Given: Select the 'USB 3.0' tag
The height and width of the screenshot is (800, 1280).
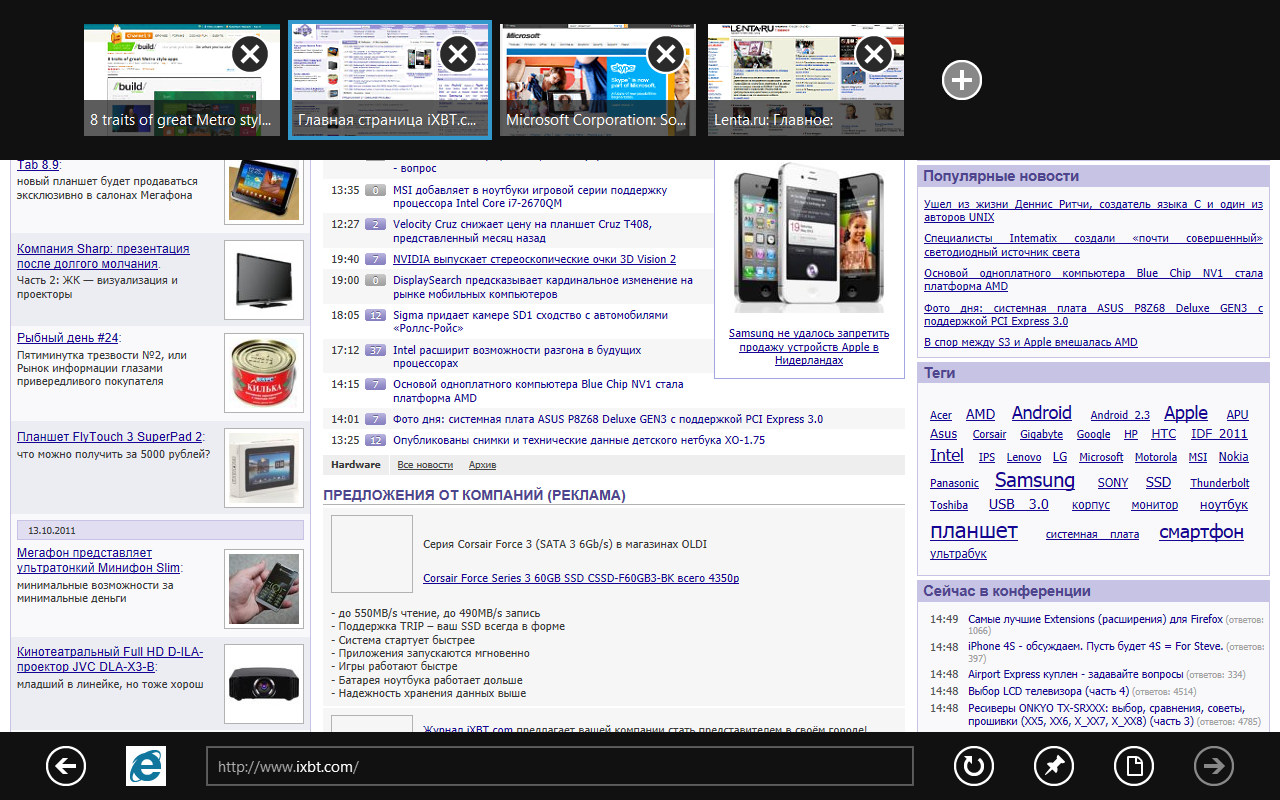Looking at the screenshot, I should pyautogui.click(x=1019, y=505).
